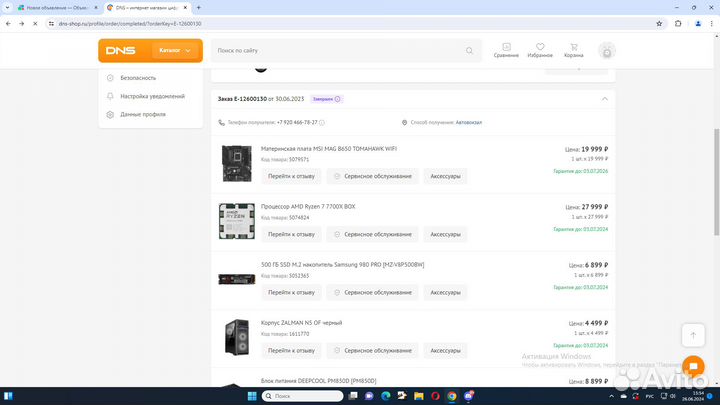
Task: Close the DNS browser tab
Action: (185, 8)
